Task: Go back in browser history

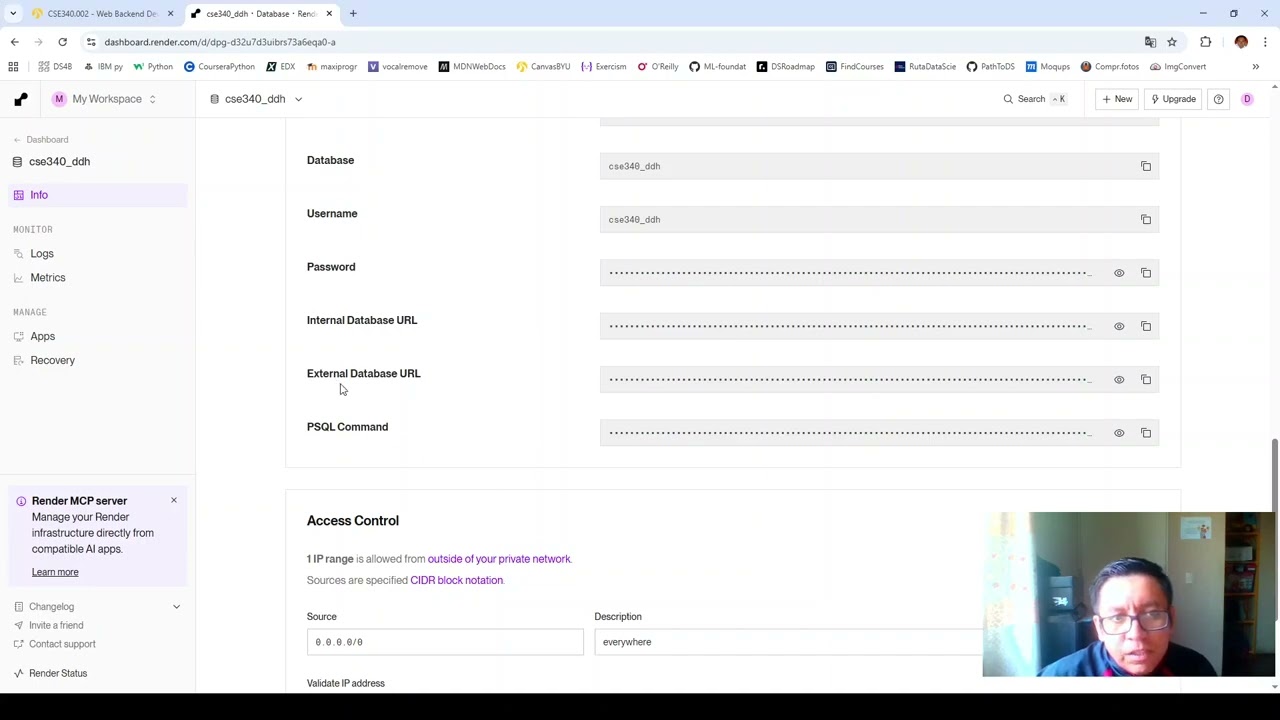Action: (15, 42)
